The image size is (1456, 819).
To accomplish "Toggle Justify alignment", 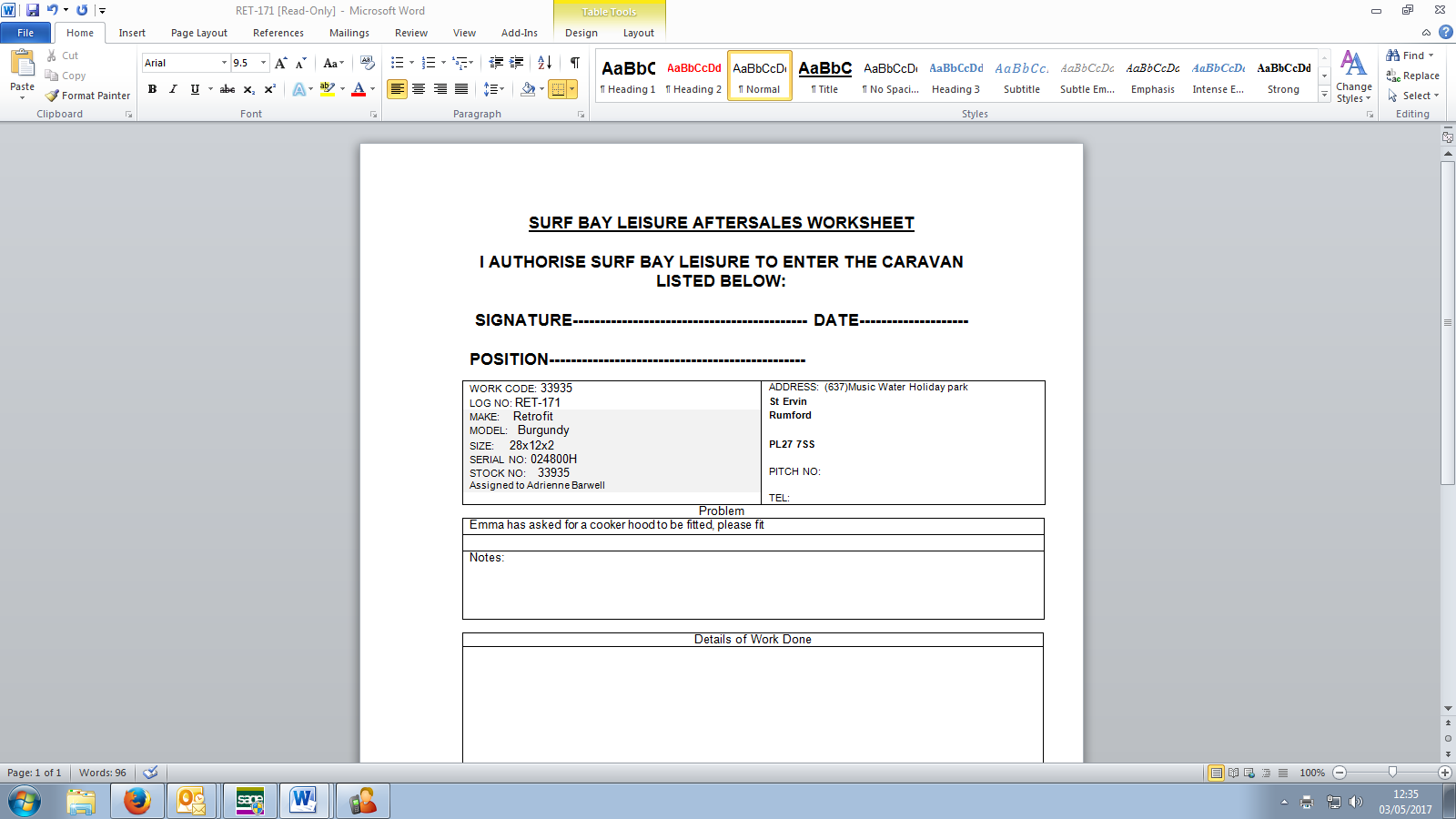I will click(x=461, y=89).
